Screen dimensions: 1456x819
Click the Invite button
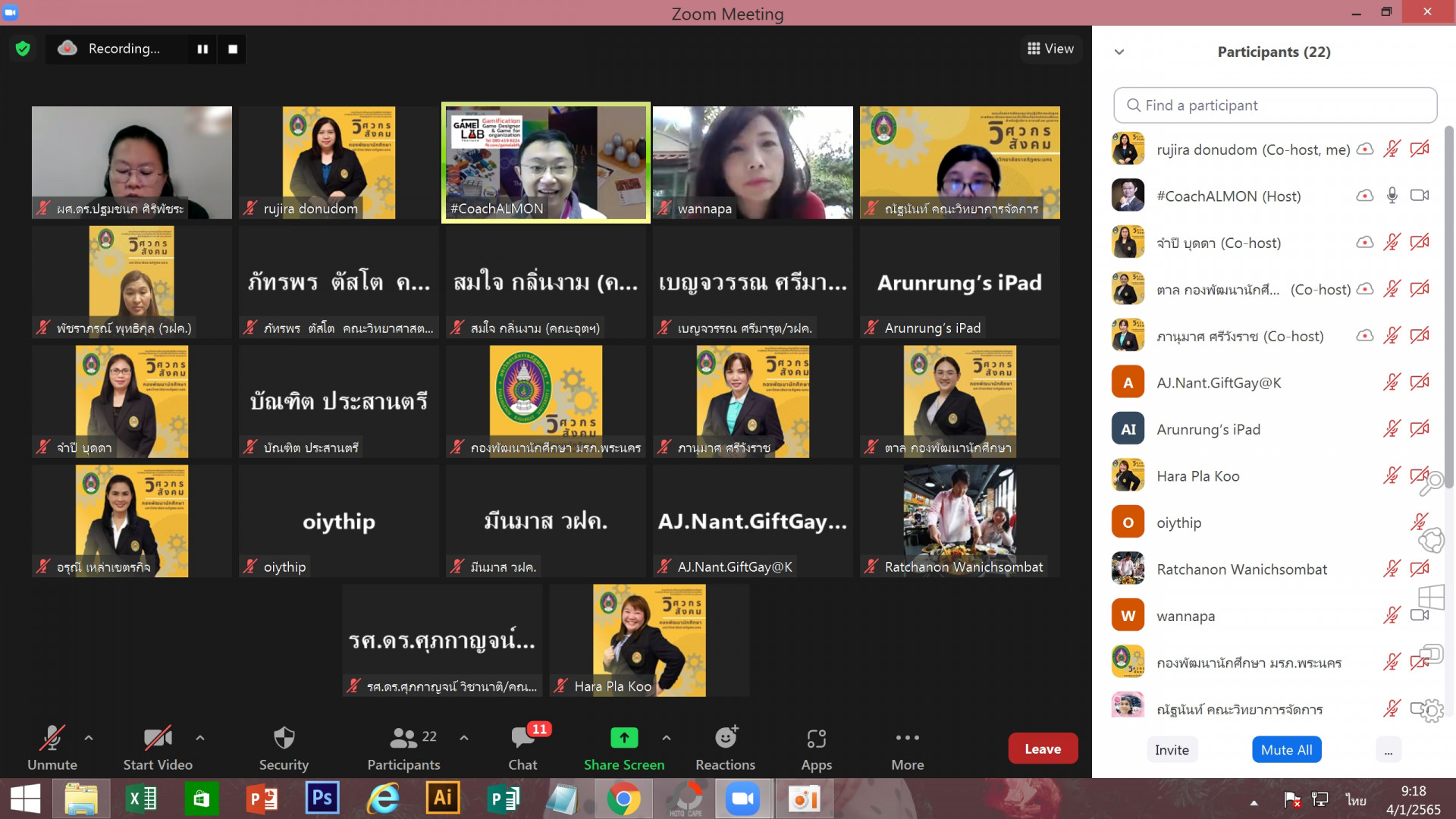click(1172, 750)
